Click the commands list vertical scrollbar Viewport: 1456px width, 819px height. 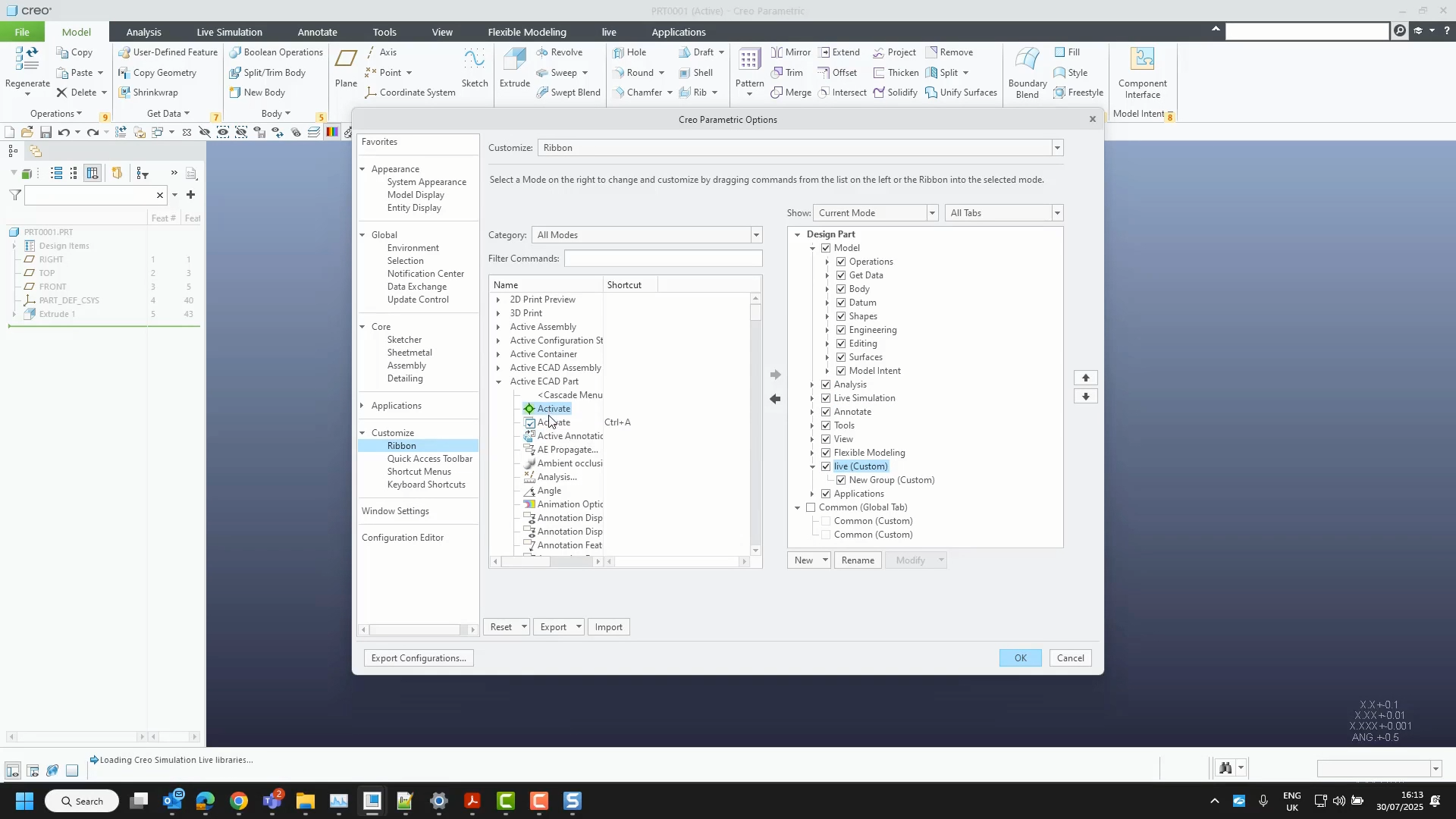pos(755,423)
